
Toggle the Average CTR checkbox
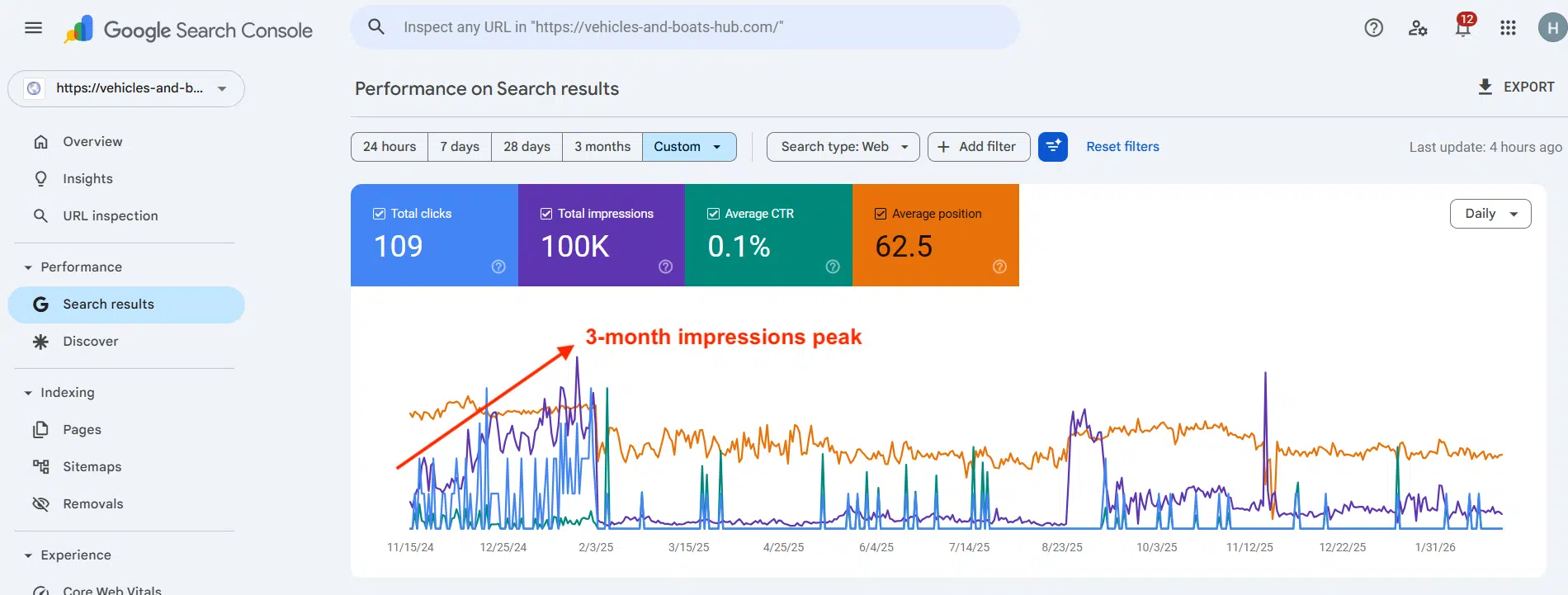[x=713, y=214]
